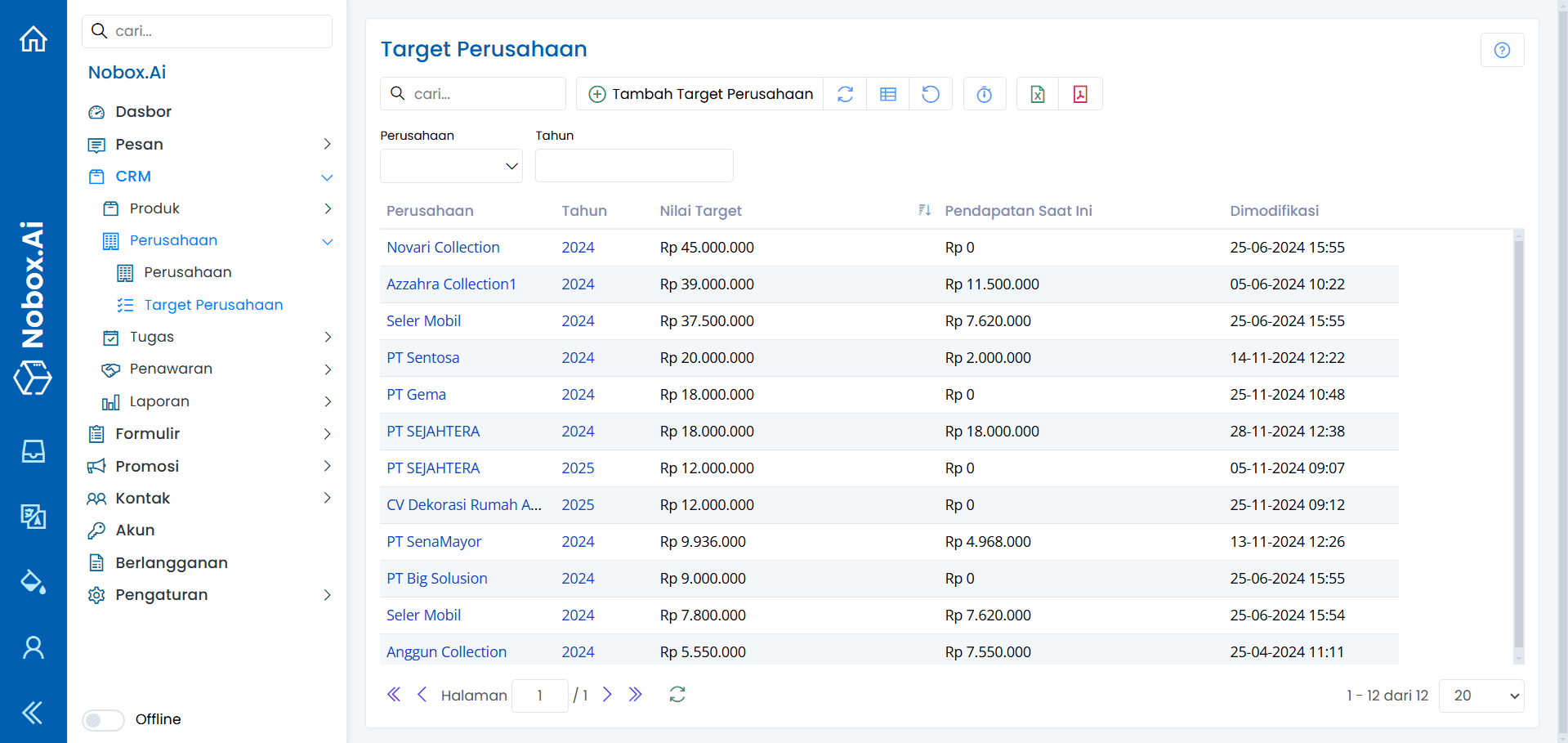1568x743 pixels.
Task: Export table to PDF file
Action: (x=1080, y=94)
